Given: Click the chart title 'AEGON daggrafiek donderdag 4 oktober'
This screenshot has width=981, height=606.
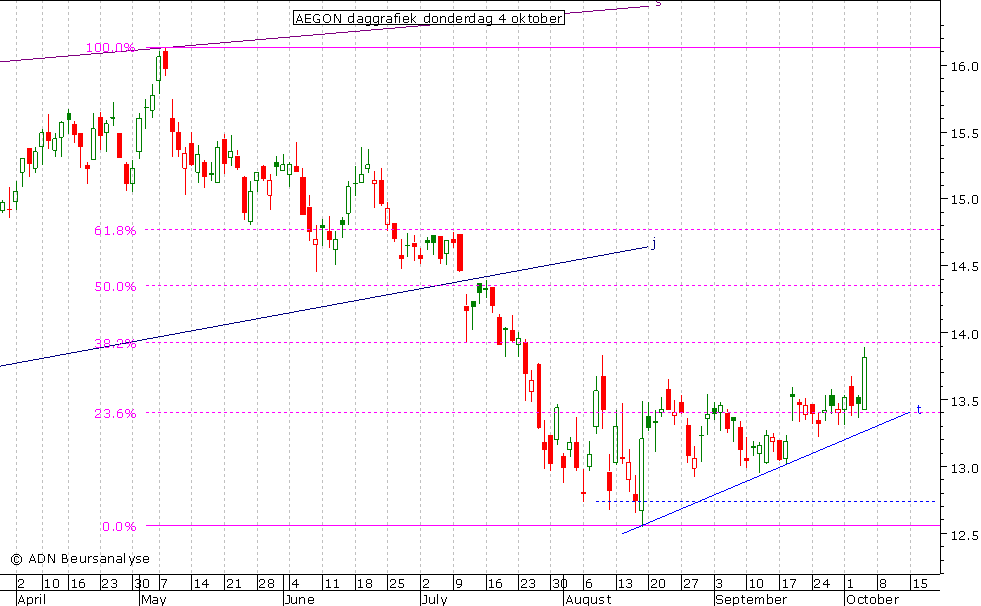Looking at the screenshot, I should (429, 18).
